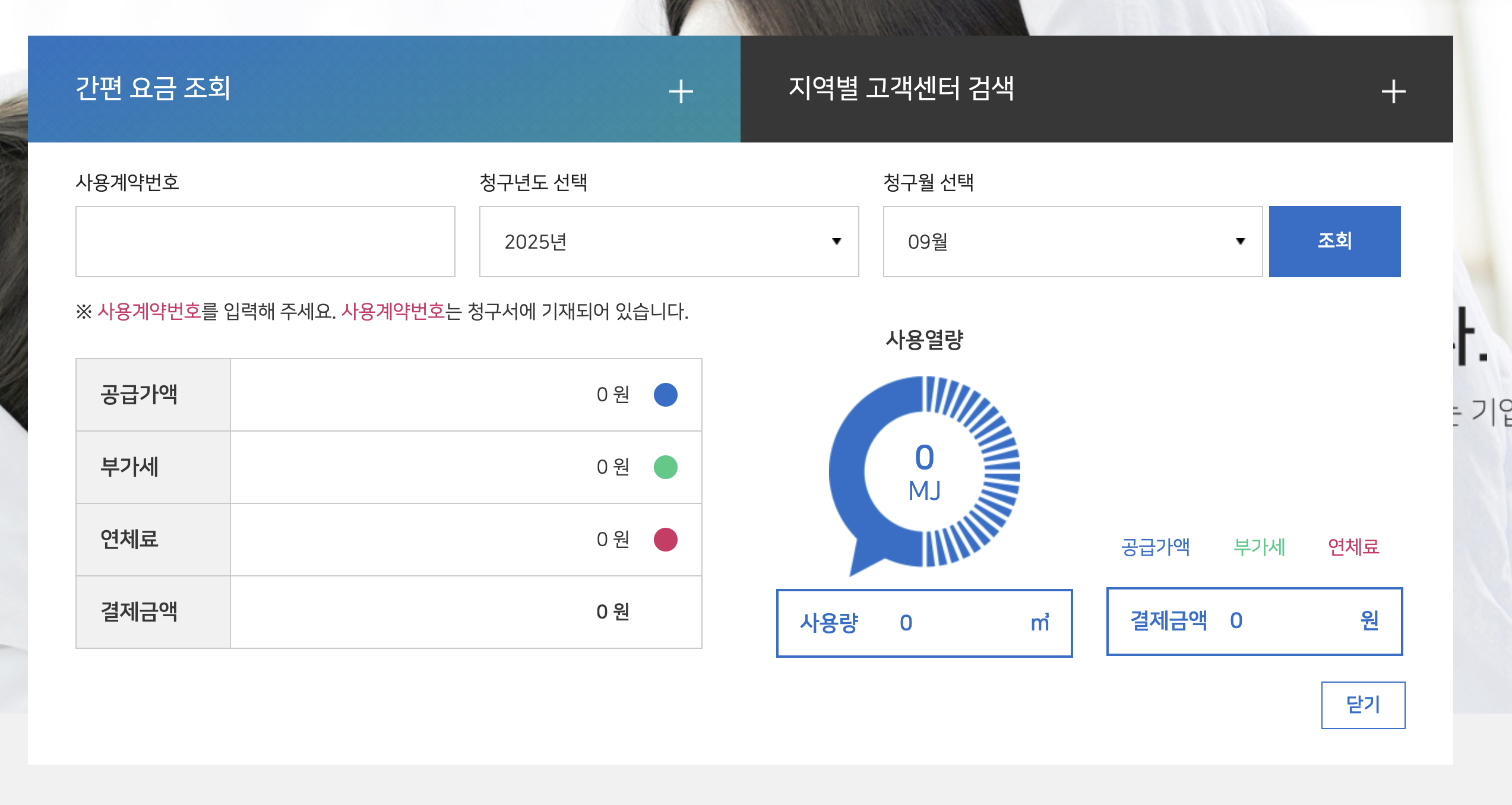Switch to 간편 요금 조회 tab
Screen dimensions: 1512x805
[153, 89]
